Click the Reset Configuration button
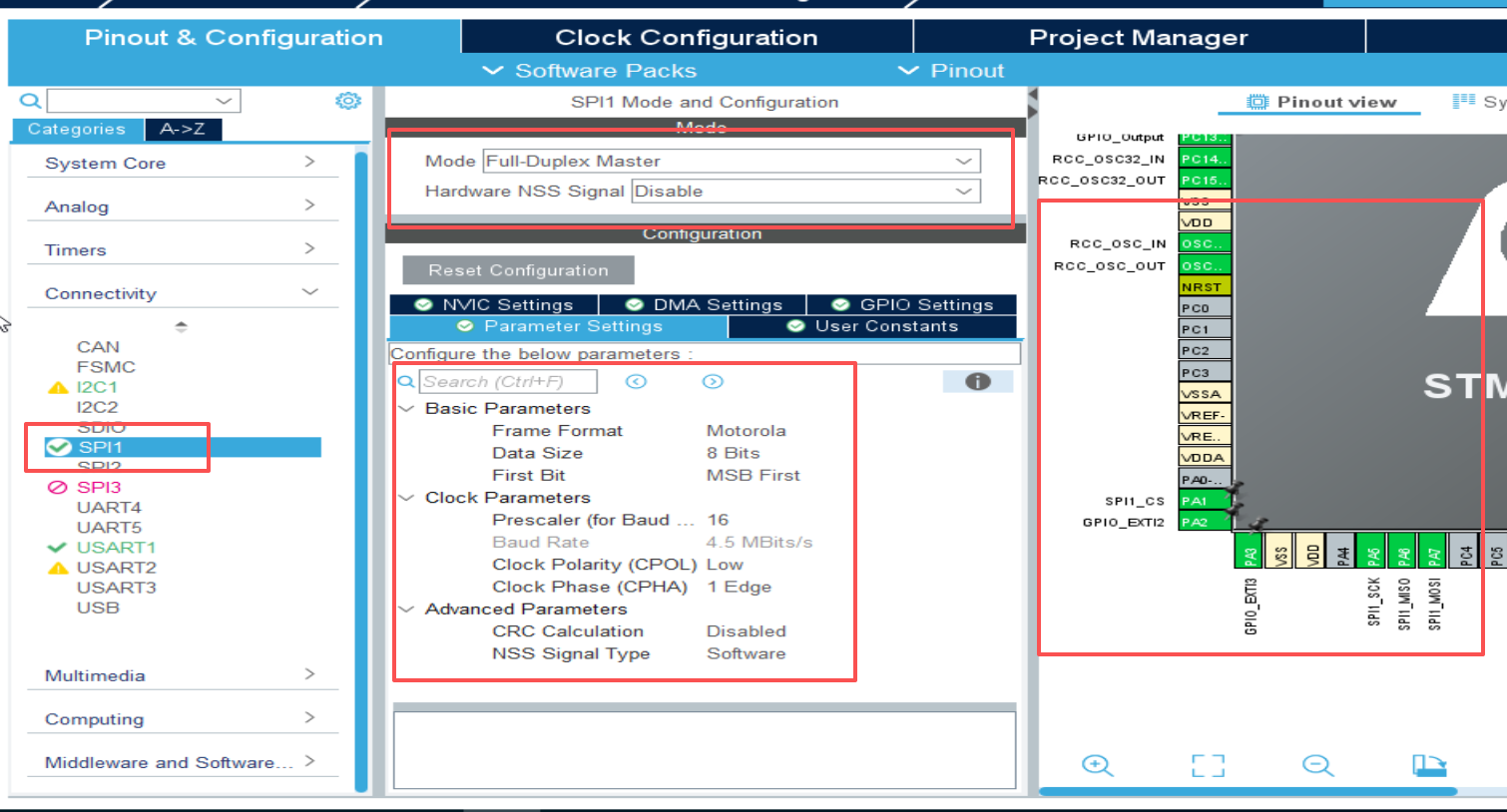1507x812 pixels. (x=518, y=270)
